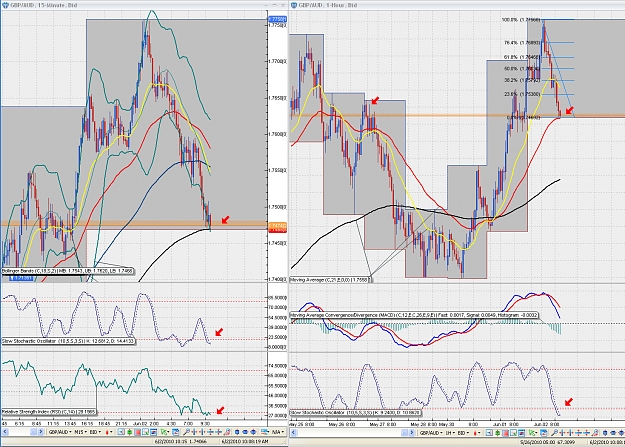Click magnifier zoom icon in 15-Minute chart toolbar
Viewport: 625px width, 447px height.
(x=186, y=432)
